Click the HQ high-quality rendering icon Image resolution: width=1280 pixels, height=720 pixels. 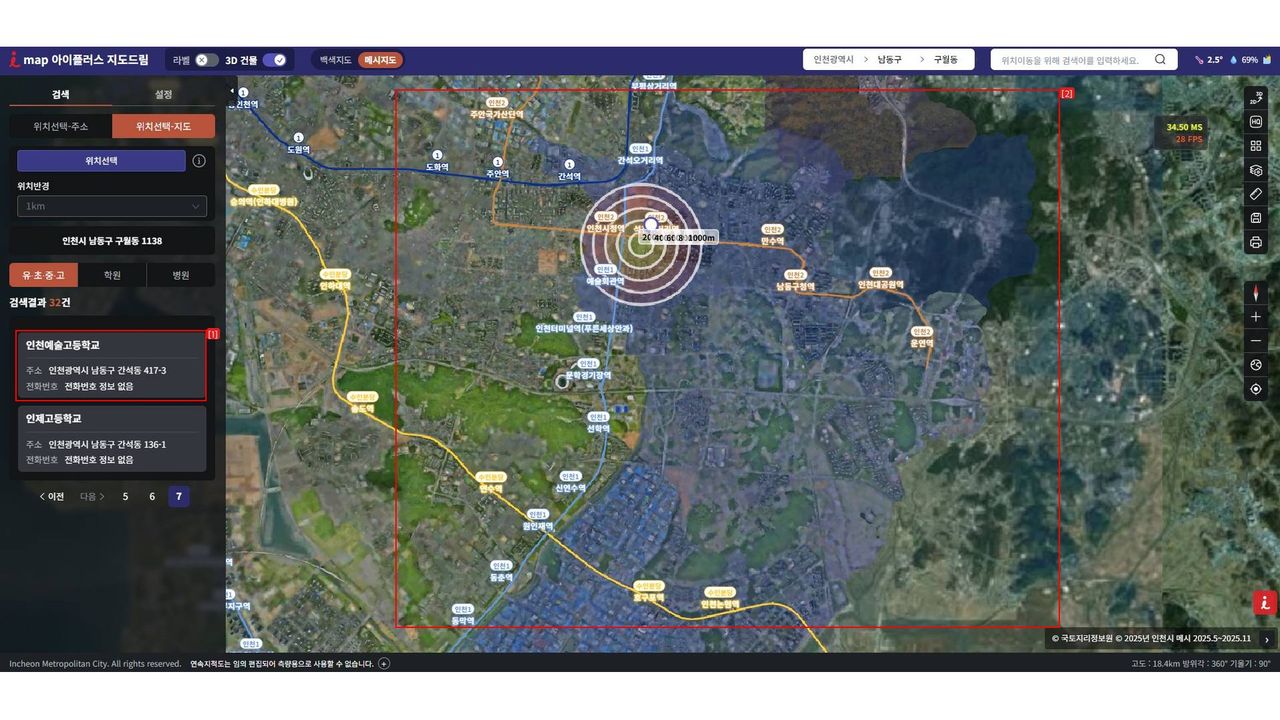(1256, 122)
